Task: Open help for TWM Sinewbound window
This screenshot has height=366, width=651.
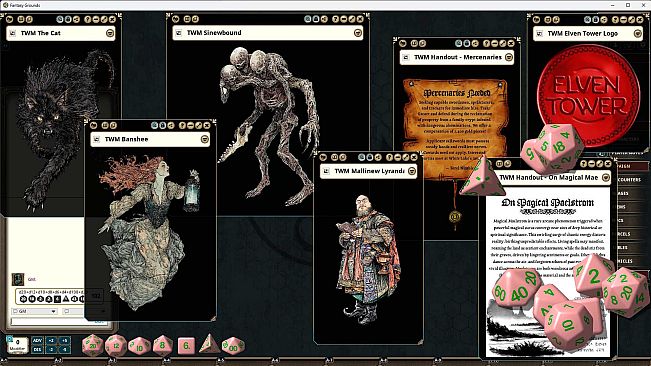Action: click(x=335, y=19)
